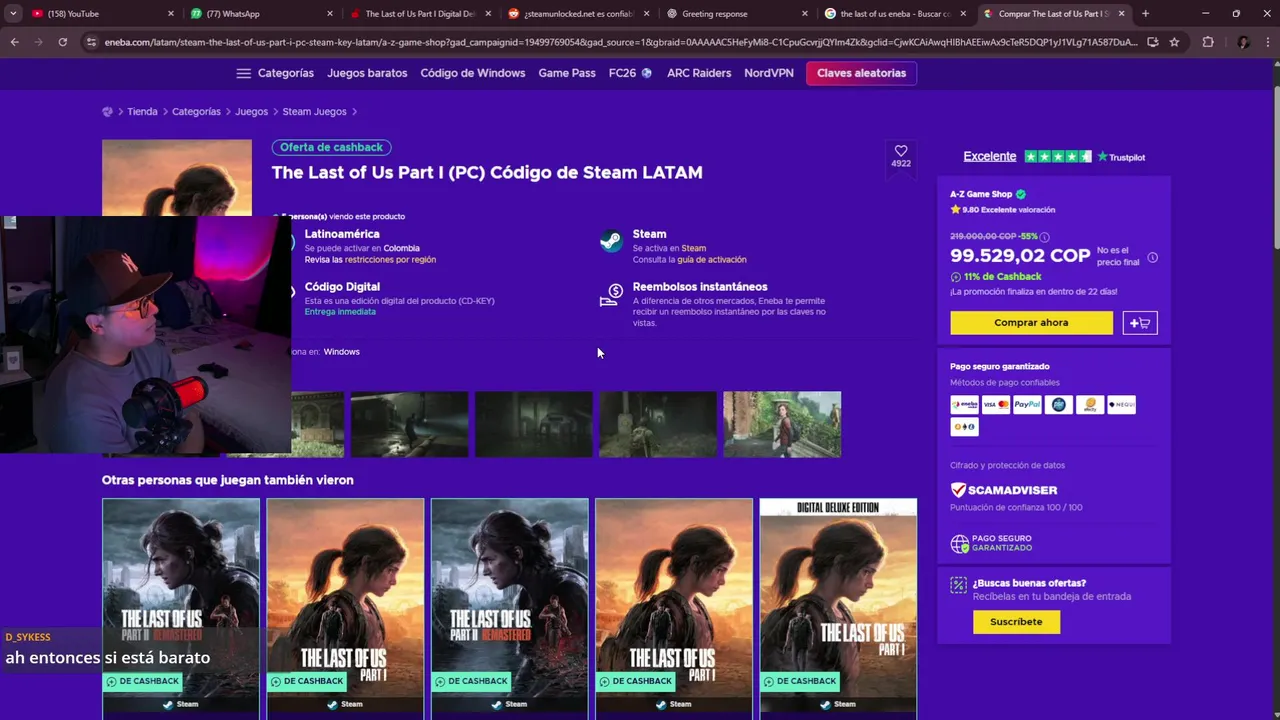This screenshot has width=1280, height=720.
Task: Click the verified badge next to A-Z Game Shop
Action: pos(1020,194)
